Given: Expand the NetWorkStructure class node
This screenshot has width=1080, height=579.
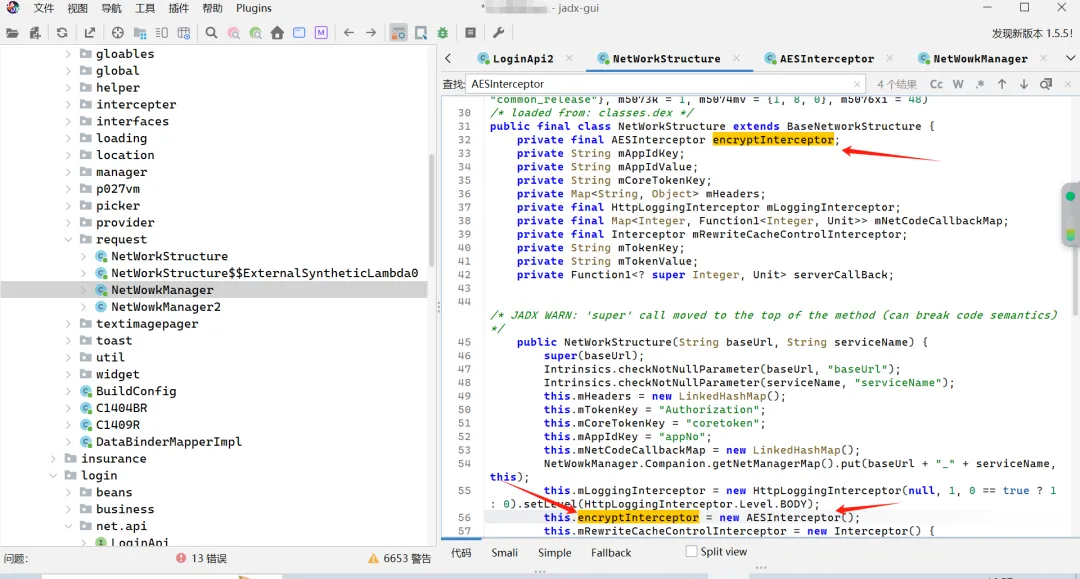Looking at the screenshot, I should point(83,256).
